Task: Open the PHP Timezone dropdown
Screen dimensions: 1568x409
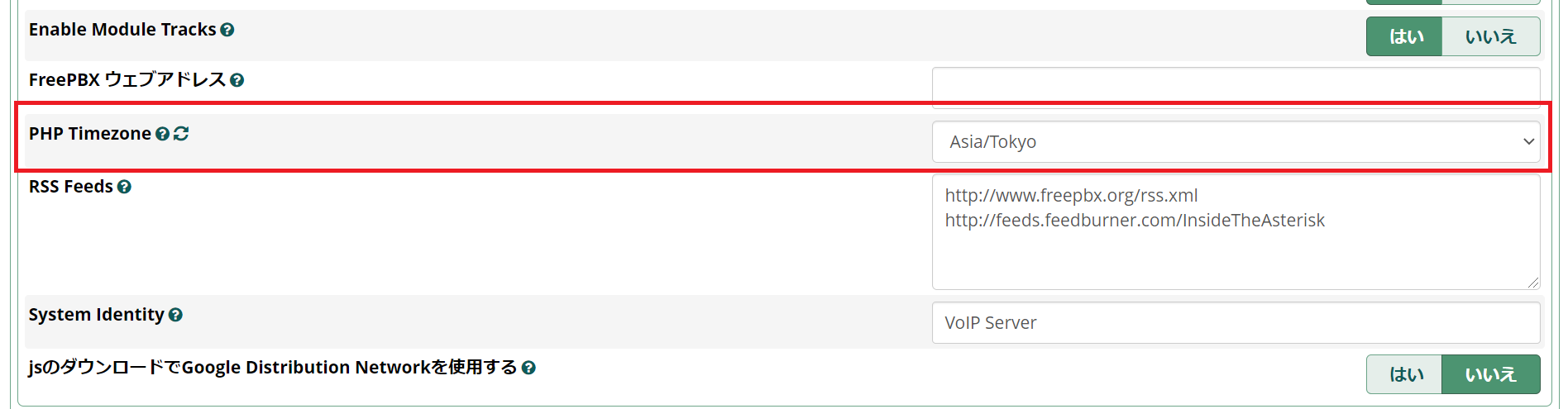Action: (x=1236, y=142)
